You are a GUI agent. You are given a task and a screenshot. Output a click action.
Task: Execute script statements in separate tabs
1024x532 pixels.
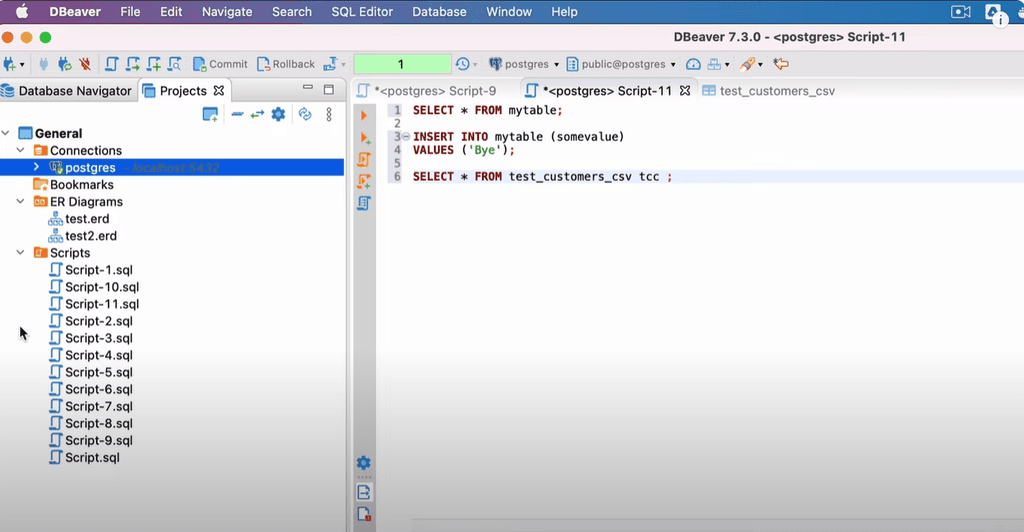(x=364, y=181)
